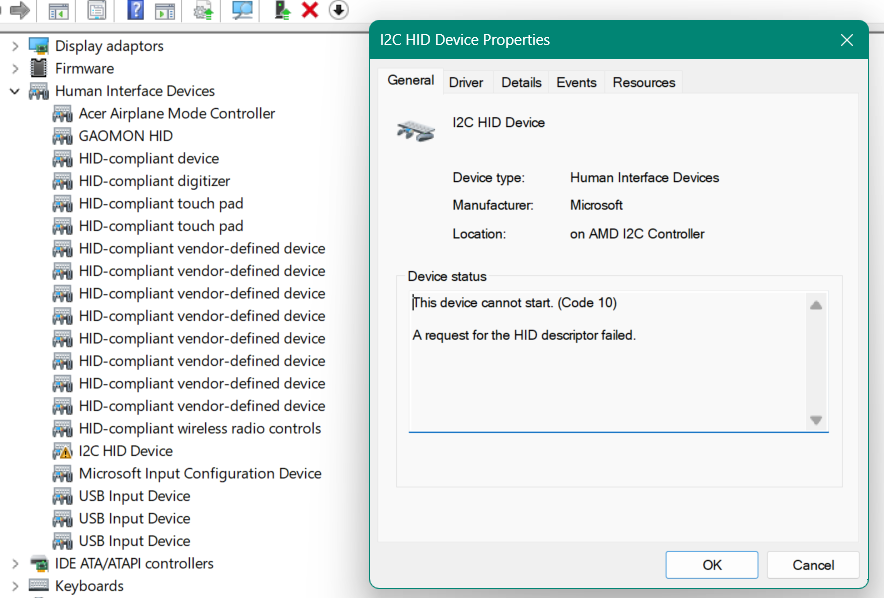Click the Help toolbar icon

point(136,10)
